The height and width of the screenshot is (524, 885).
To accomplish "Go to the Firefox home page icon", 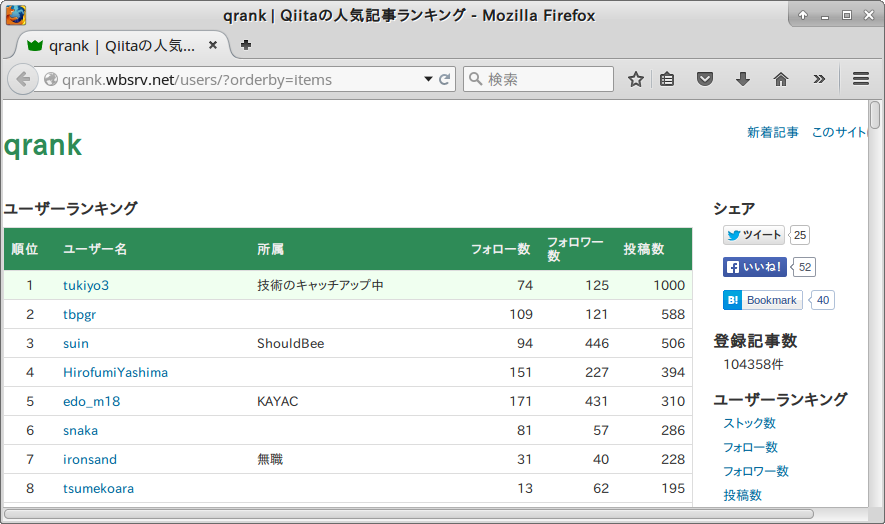I will [x=781, y=79].
